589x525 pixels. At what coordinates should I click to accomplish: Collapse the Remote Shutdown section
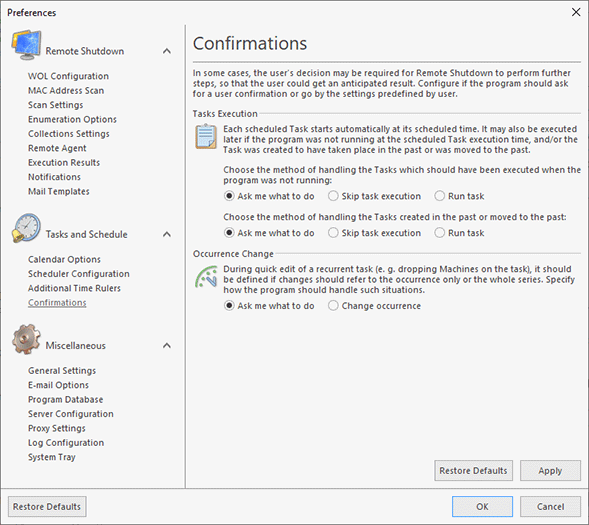tap(167, 51)
